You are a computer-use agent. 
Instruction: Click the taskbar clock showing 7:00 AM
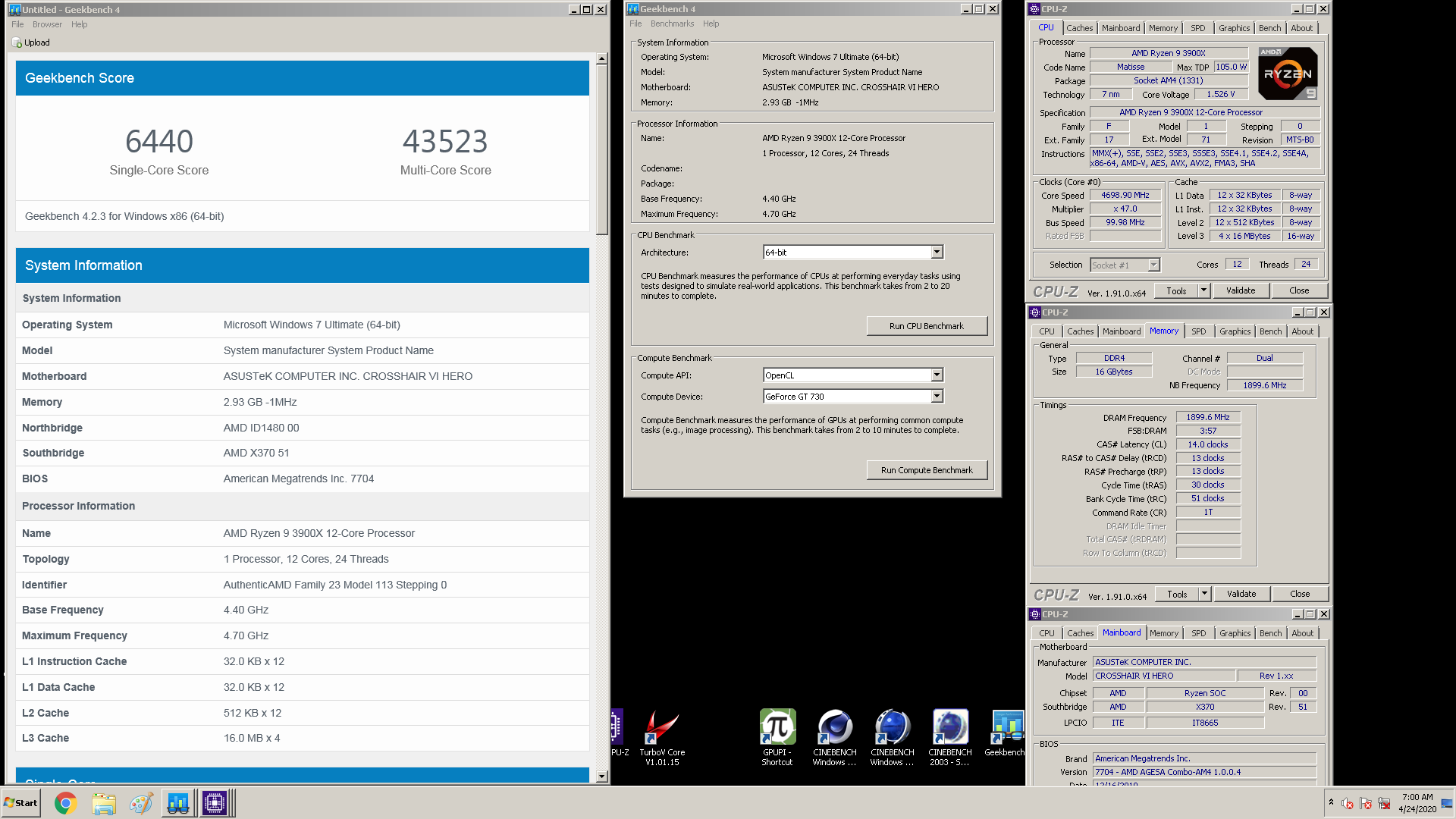[x=1417, y=803]
